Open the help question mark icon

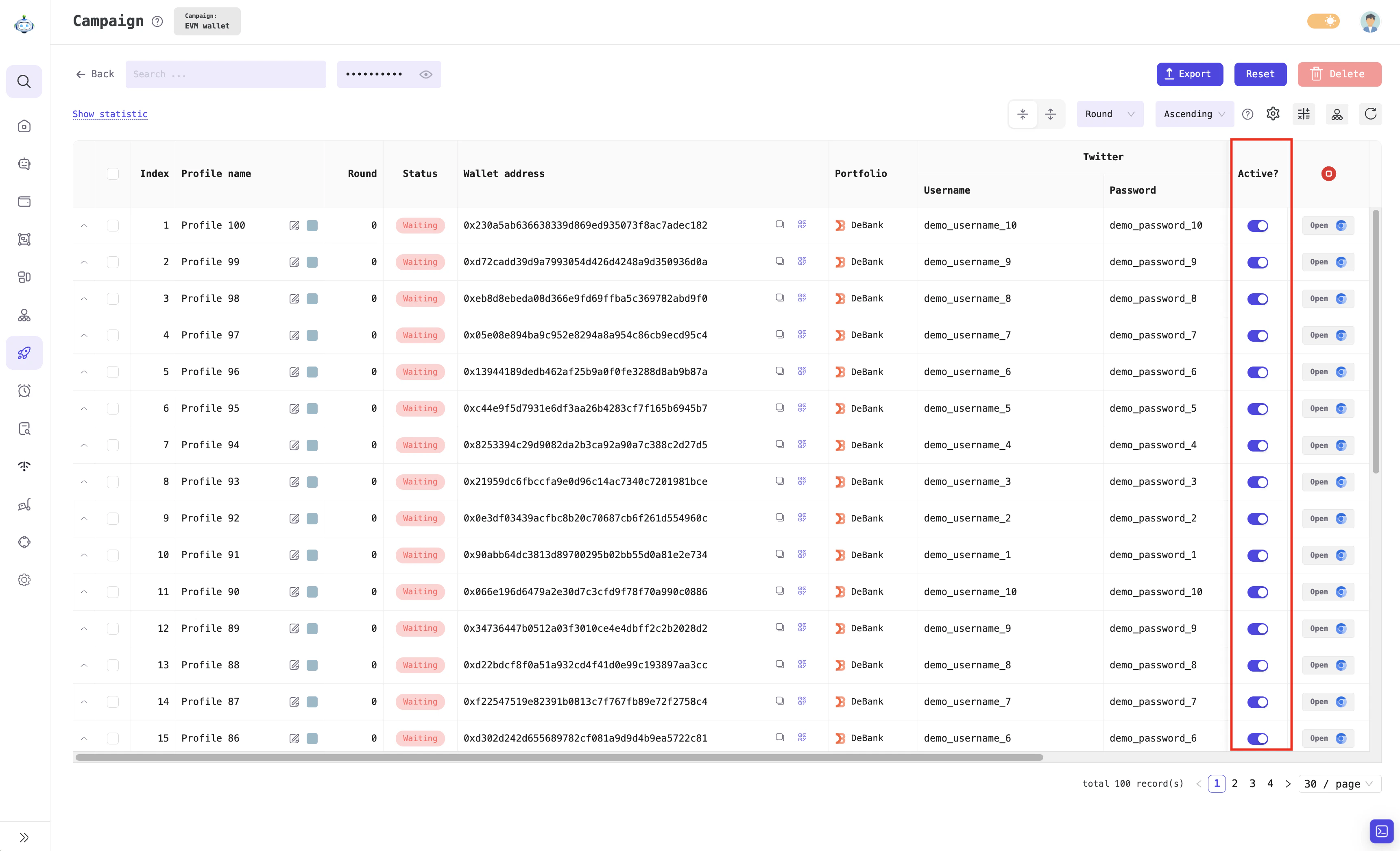click(x=1248, y=113)
